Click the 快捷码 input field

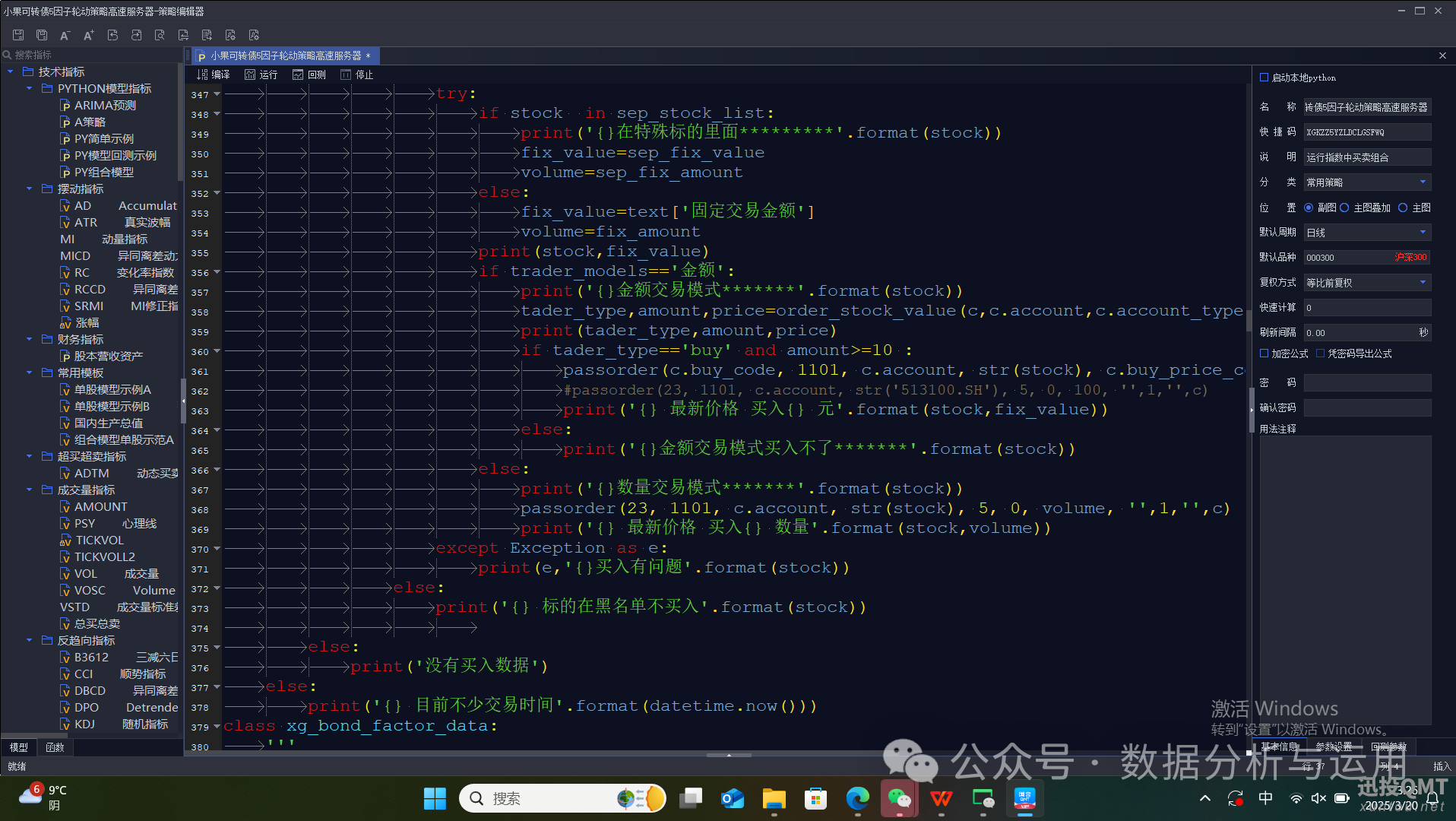[1367, 132]
